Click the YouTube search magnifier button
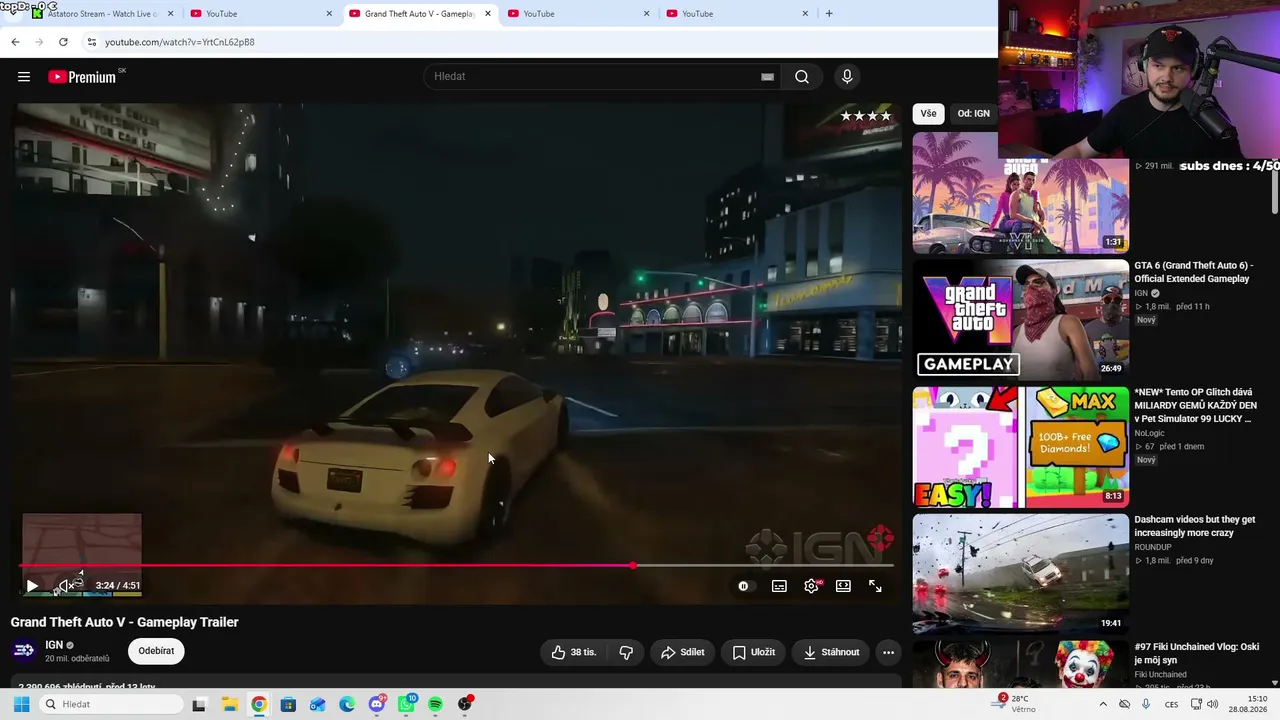The image size is (1280, 720). (x=802, y=77)
